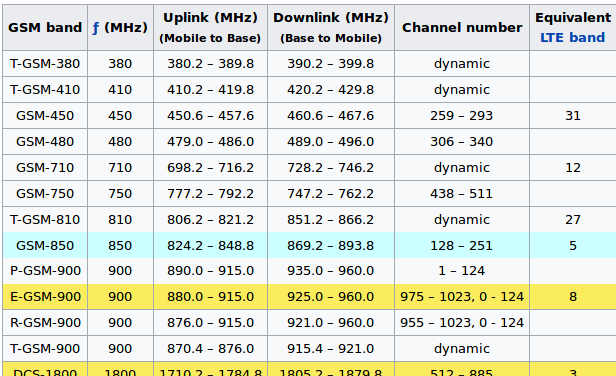
Task: Click uplink value 479.0 – 486.0
Action: 210,141
